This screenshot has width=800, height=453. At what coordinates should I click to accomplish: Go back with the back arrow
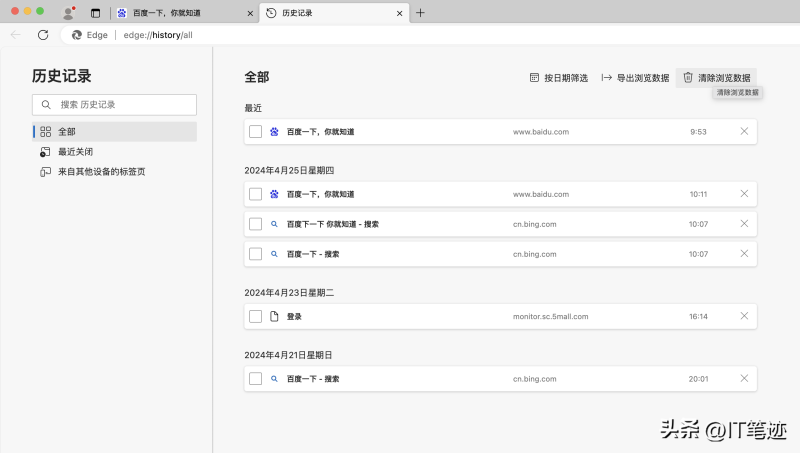16,35
